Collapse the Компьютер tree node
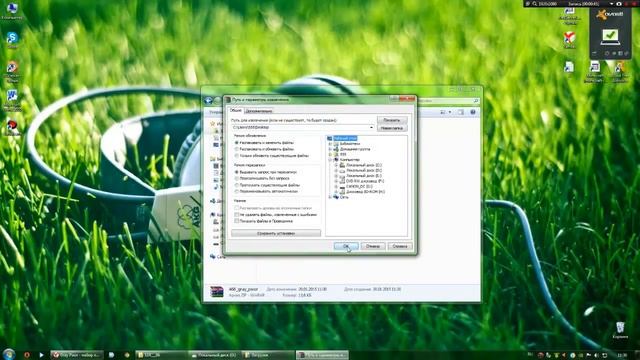Image resolution: width=640 pixels, height=360 pixels. (x=330, y=160)
